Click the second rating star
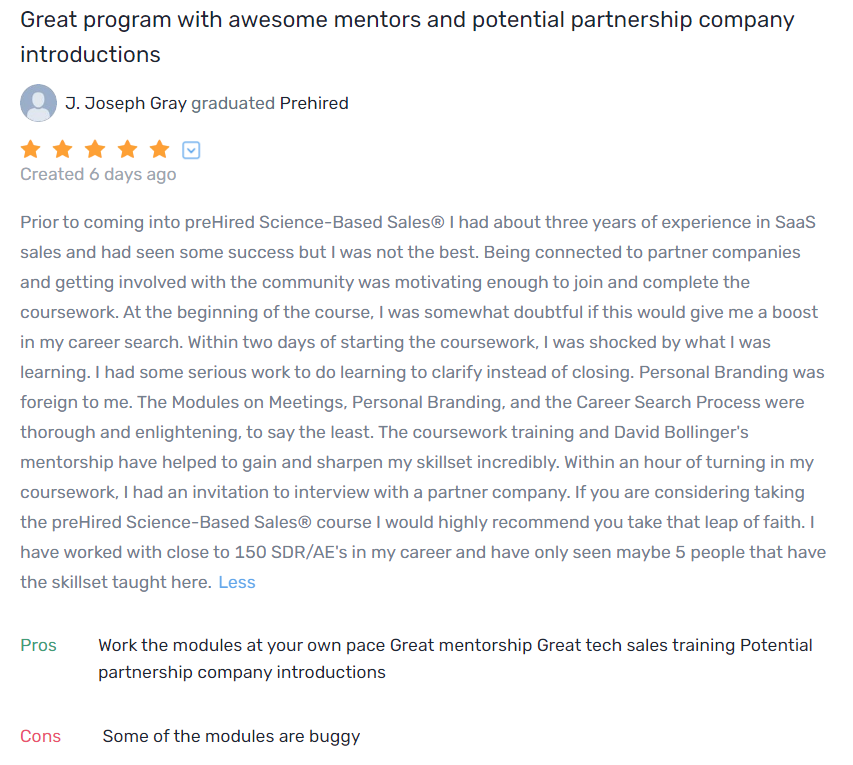 [x=63, y=150]
